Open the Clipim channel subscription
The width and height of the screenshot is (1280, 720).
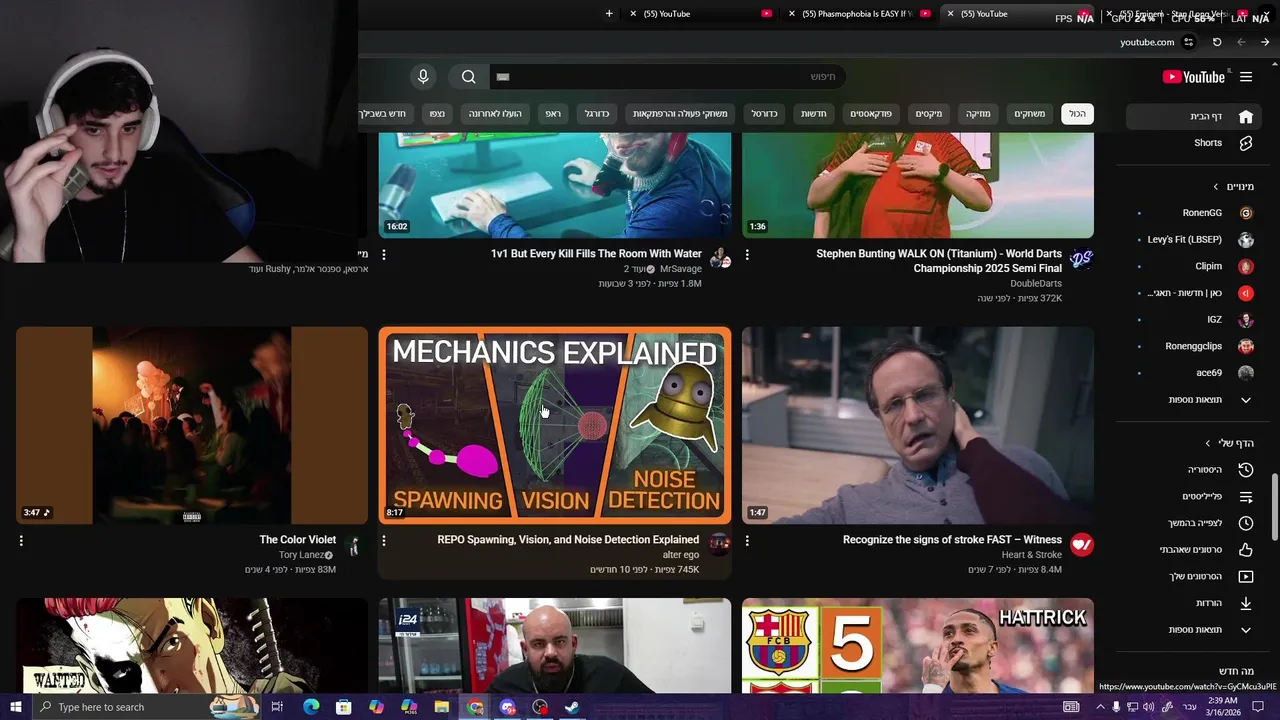click(x=1192, y=267)
